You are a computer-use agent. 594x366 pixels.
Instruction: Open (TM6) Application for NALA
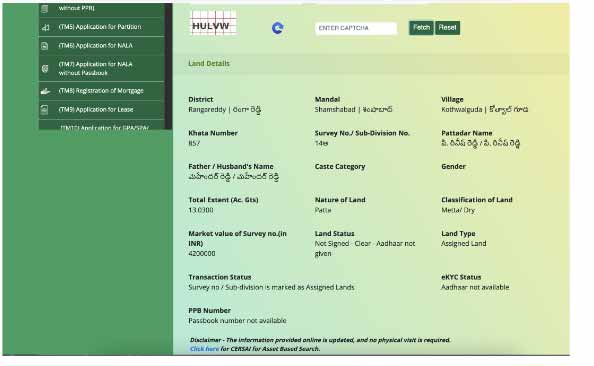pyautogui.click(x=102, y=46)
